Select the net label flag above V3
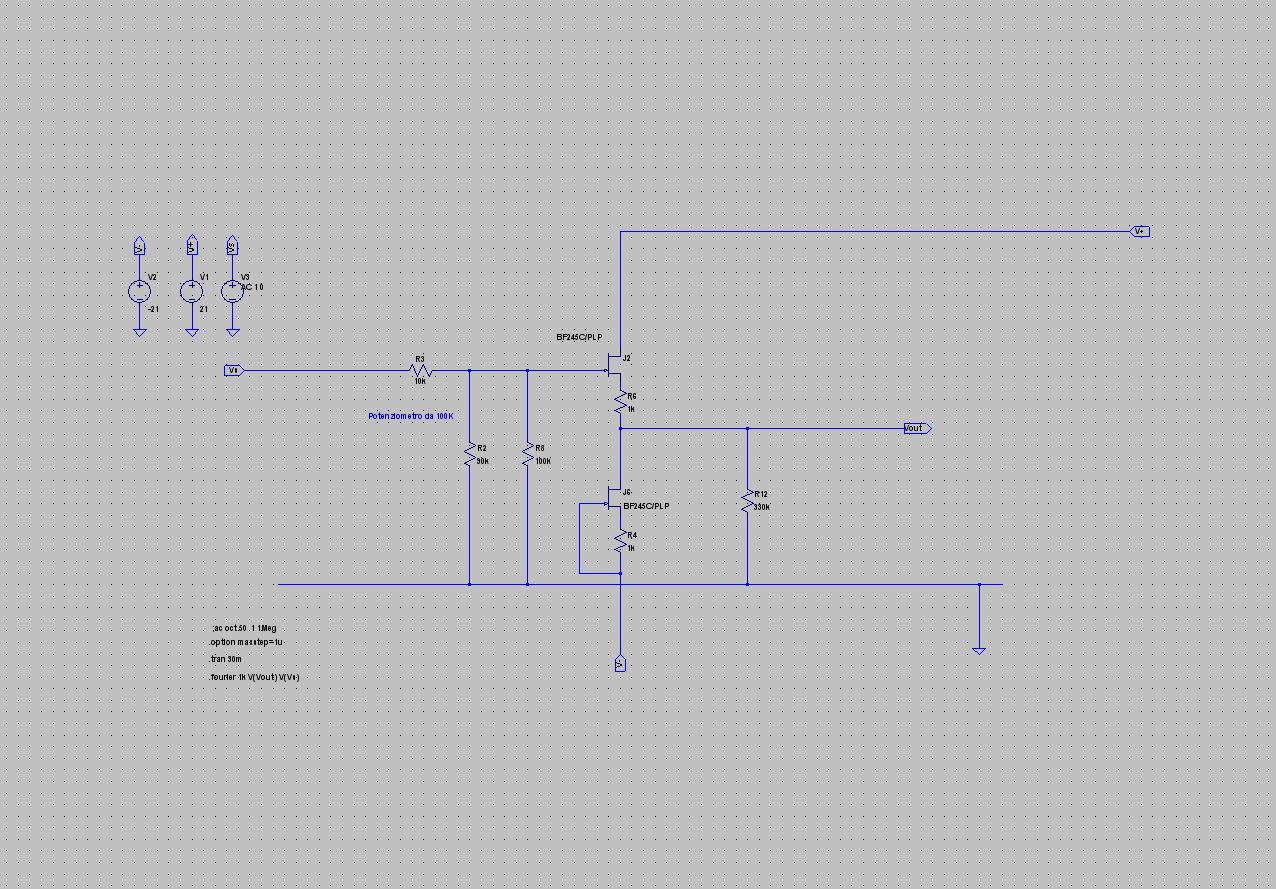The width and height of the screenshot is (1276, 889). 232,246
